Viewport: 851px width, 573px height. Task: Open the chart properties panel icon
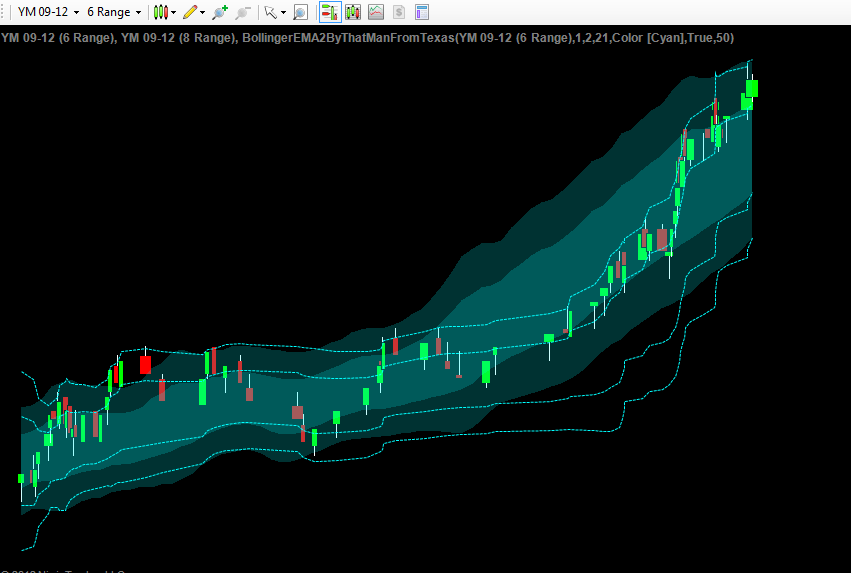point(422,12)
